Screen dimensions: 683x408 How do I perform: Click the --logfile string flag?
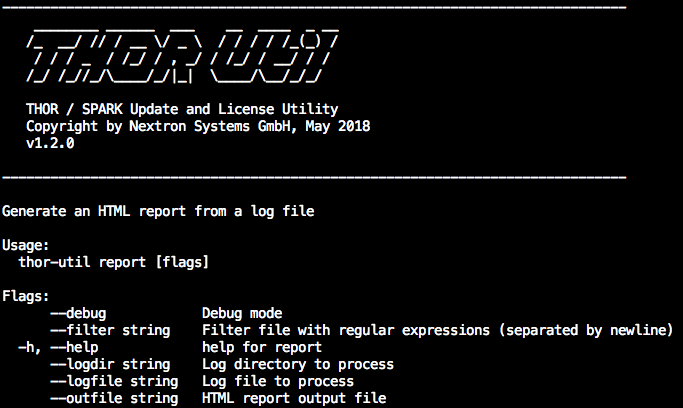click(114, 381)
